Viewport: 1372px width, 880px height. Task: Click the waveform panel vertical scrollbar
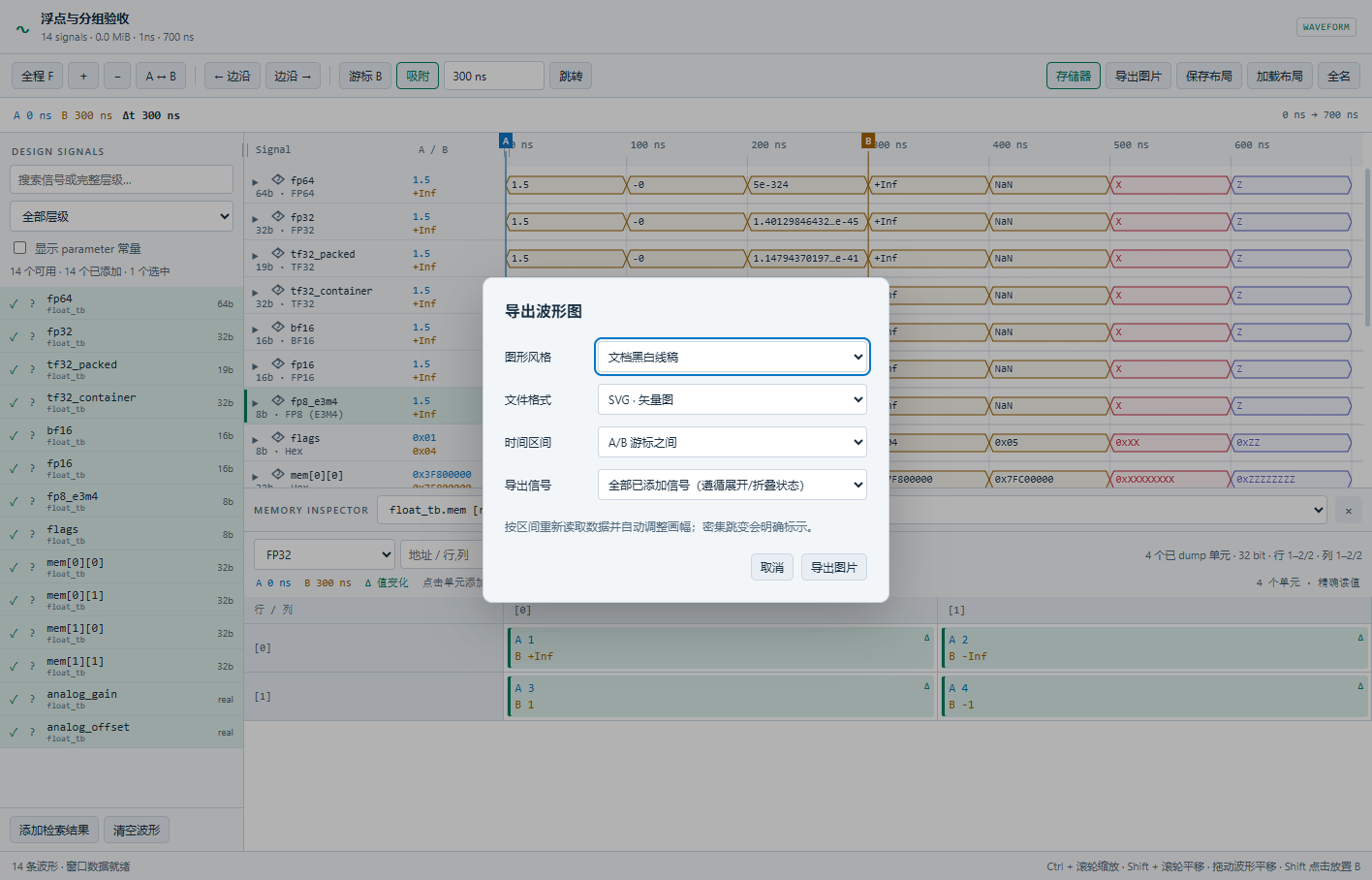(1367, 247)
